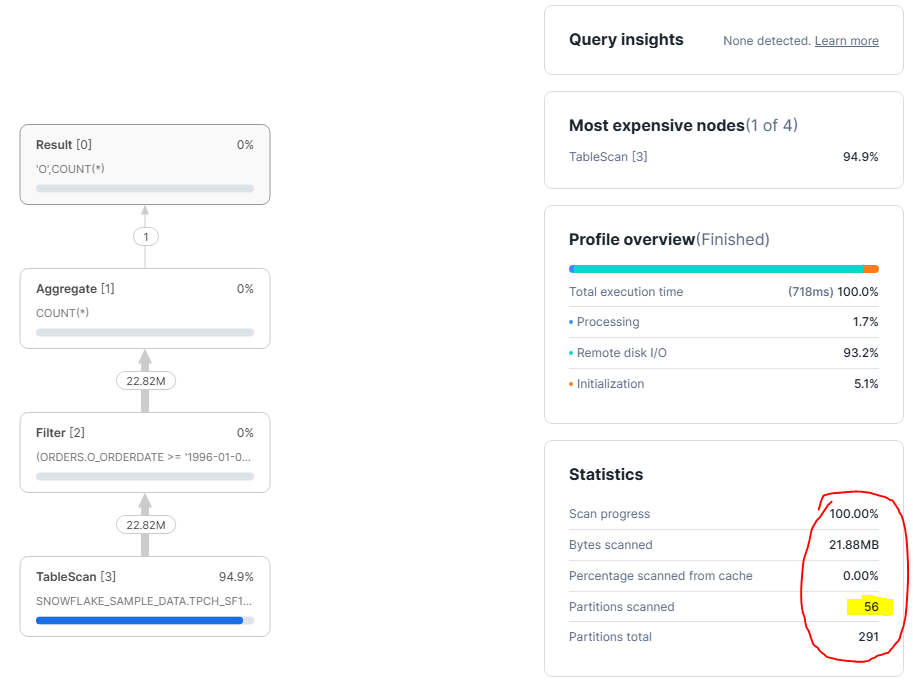Click the blue TableScan progress bar
This screenshot has width=913, height=696.
point(141,620)
